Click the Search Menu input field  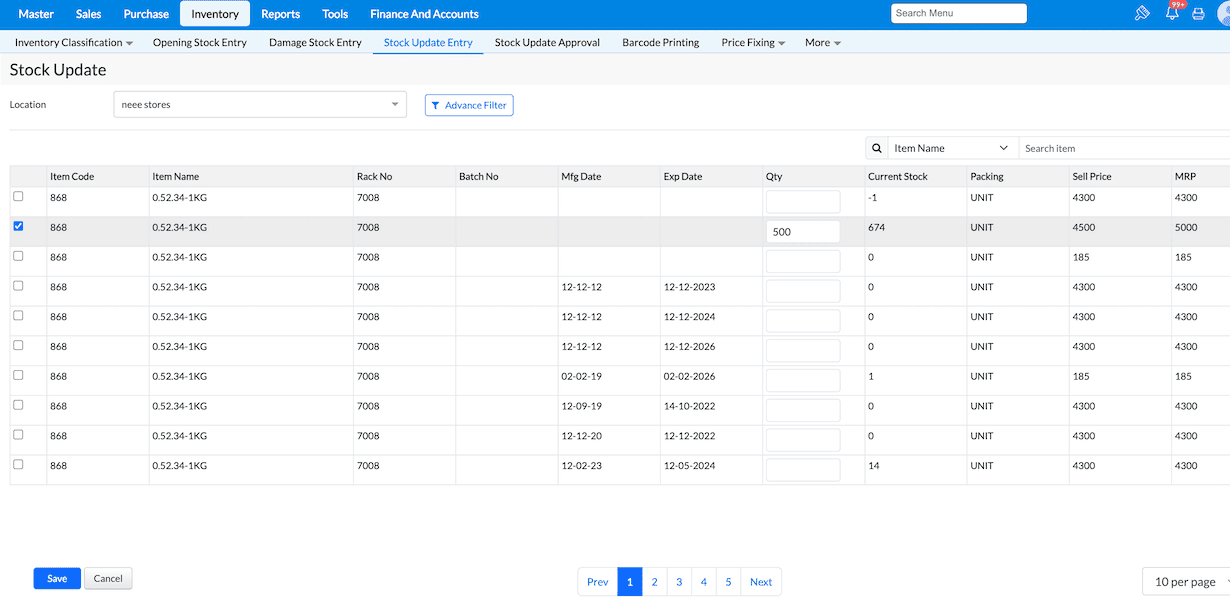[x=958, y=13]
